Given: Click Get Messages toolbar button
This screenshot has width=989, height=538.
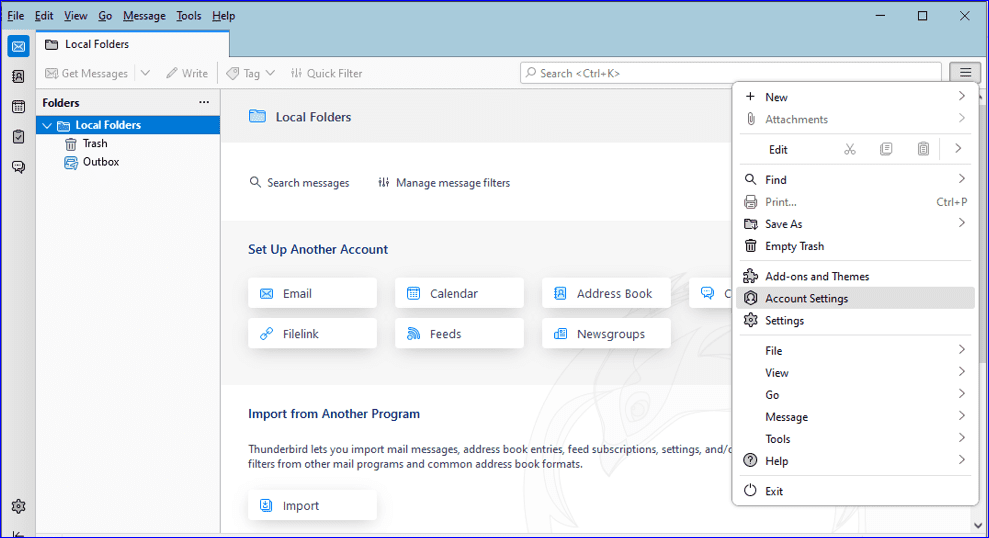Looking at the screenshot, I should tap(87, 73).
